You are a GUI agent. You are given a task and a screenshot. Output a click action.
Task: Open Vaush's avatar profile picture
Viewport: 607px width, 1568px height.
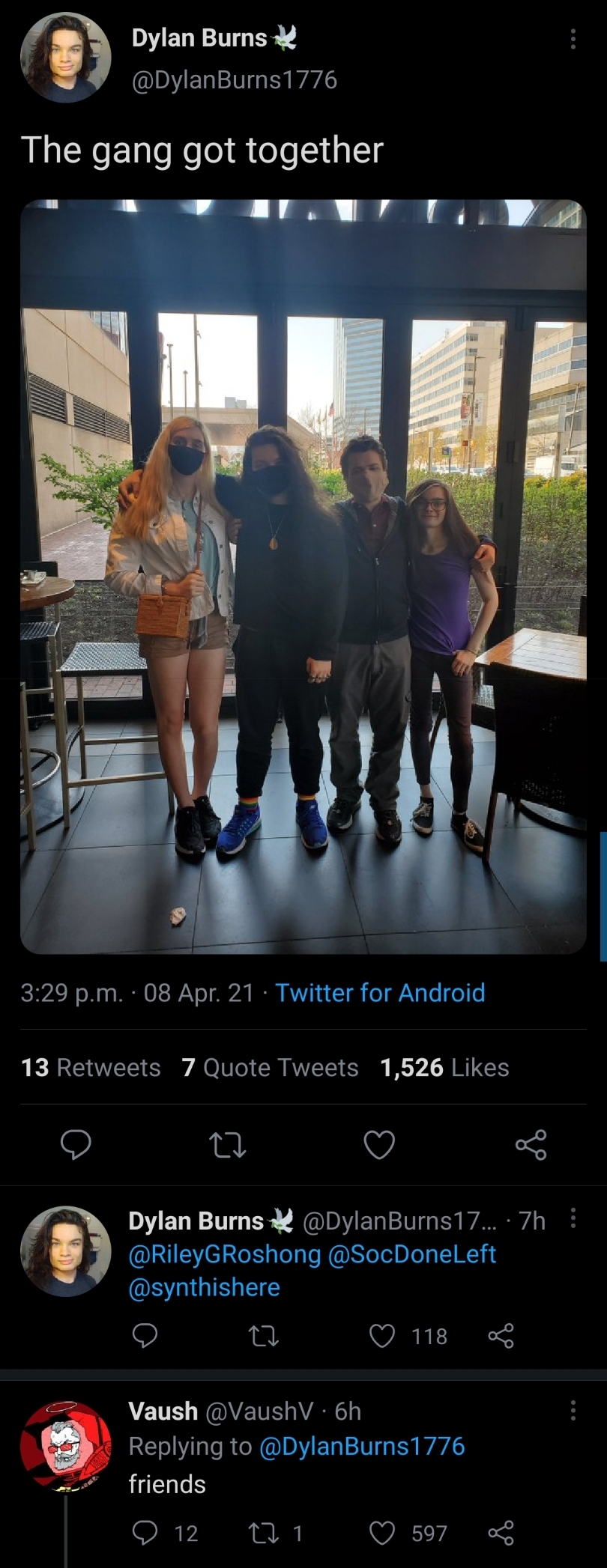66,1446
